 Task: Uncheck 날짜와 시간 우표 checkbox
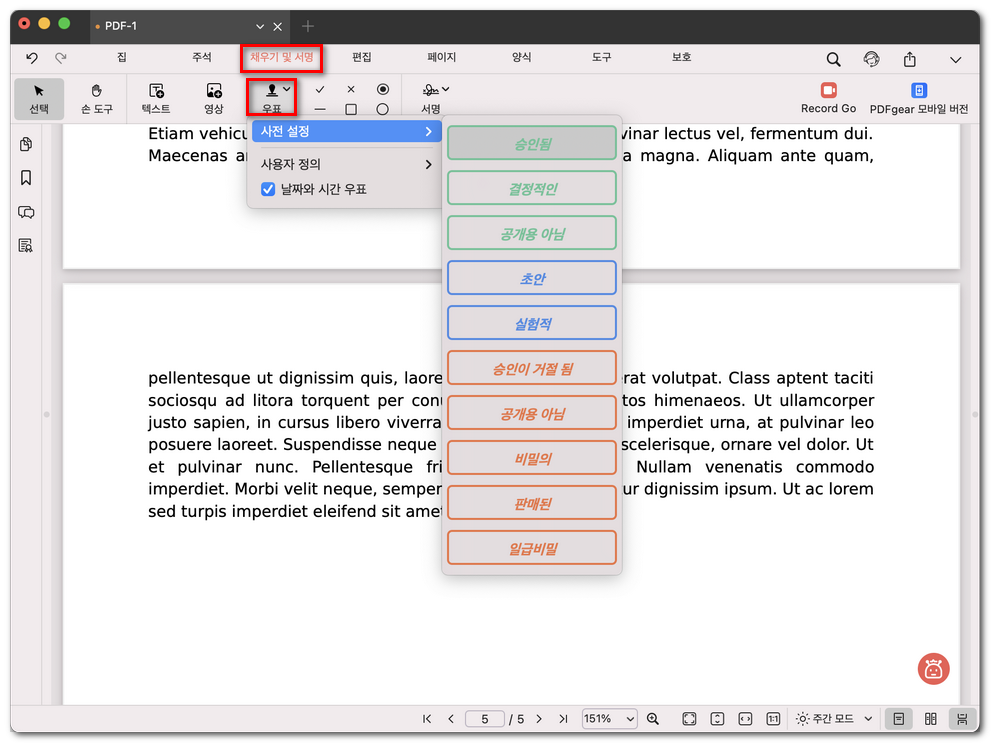tap(268, 189)
